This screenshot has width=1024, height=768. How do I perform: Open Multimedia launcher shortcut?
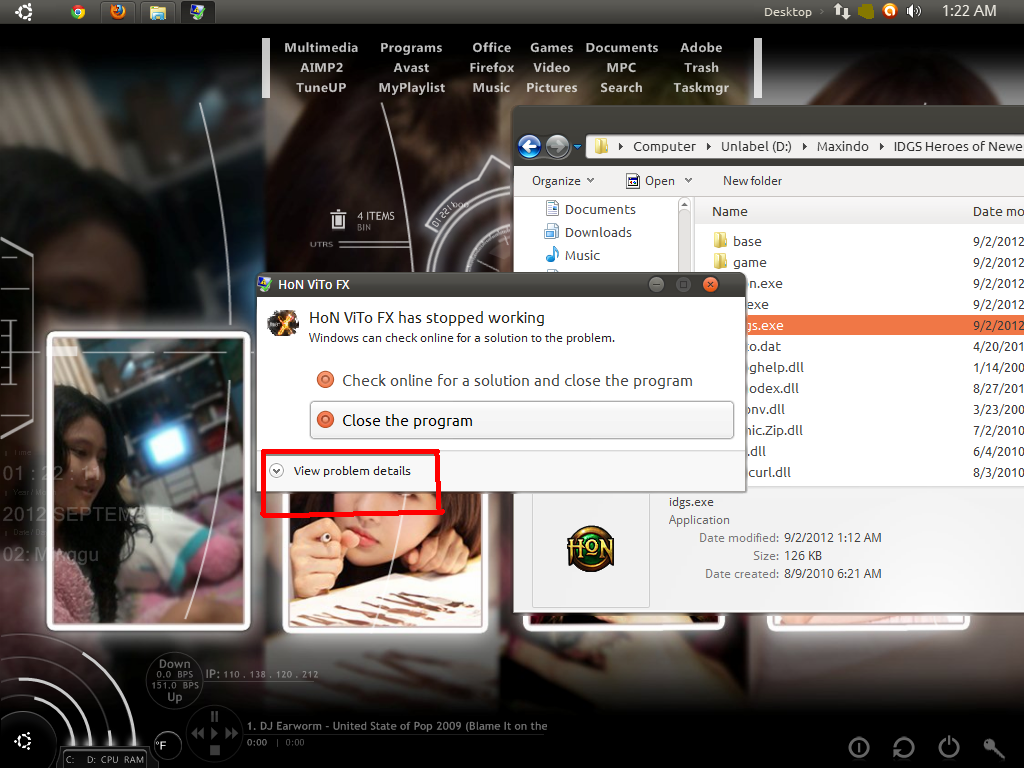point(321,48)
